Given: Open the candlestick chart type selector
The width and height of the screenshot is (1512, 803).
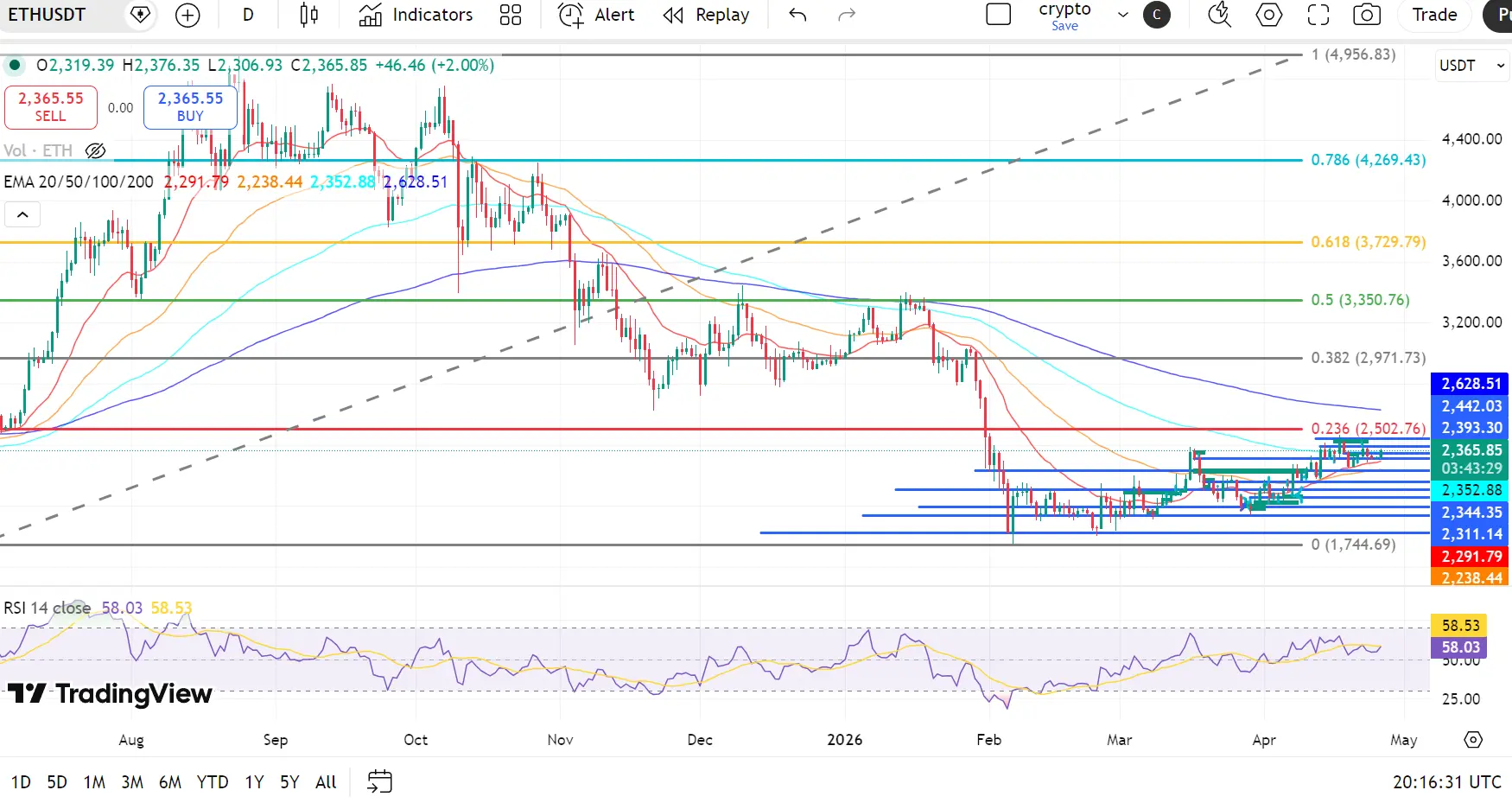Looking at the screenshot, I should coord(308,15).
